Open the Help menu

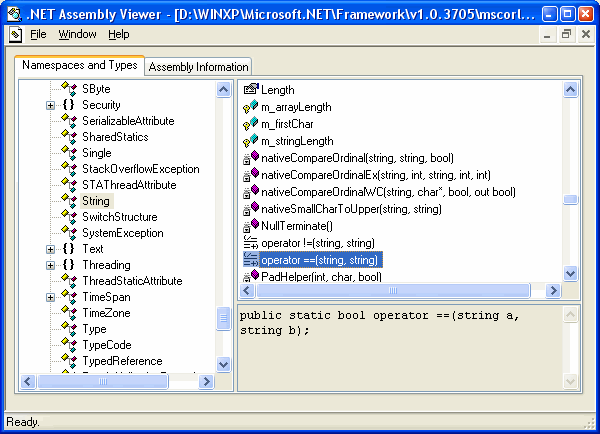(119, 34)
